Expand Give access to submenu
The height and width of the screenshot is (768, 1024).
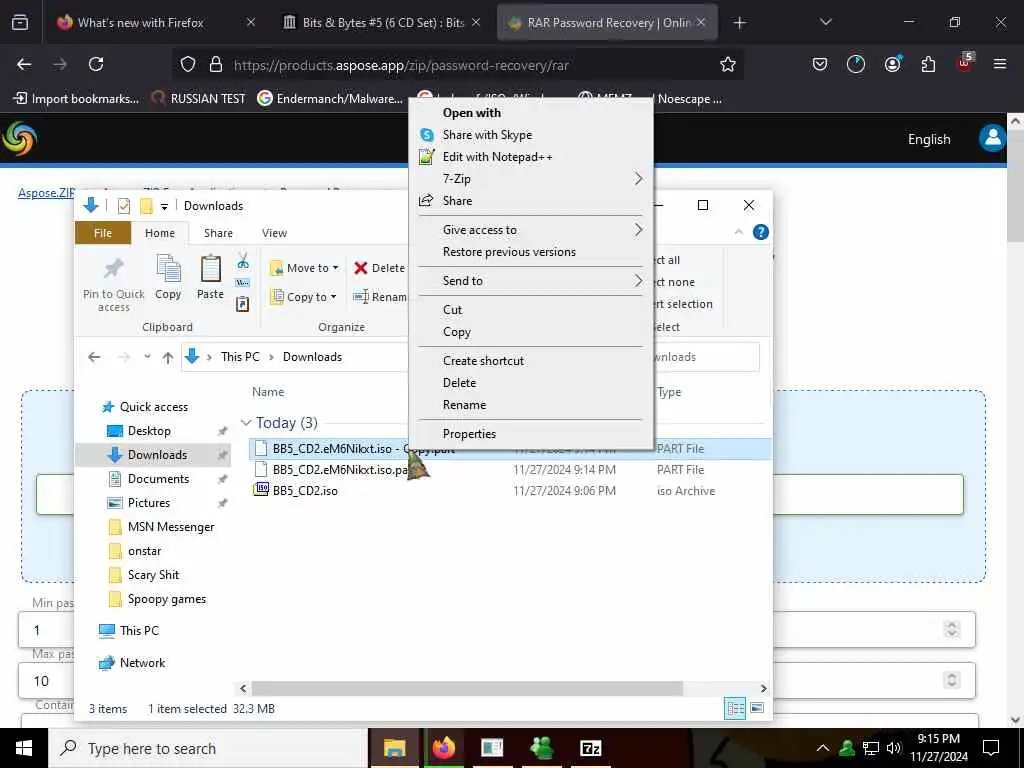point(530,229)
